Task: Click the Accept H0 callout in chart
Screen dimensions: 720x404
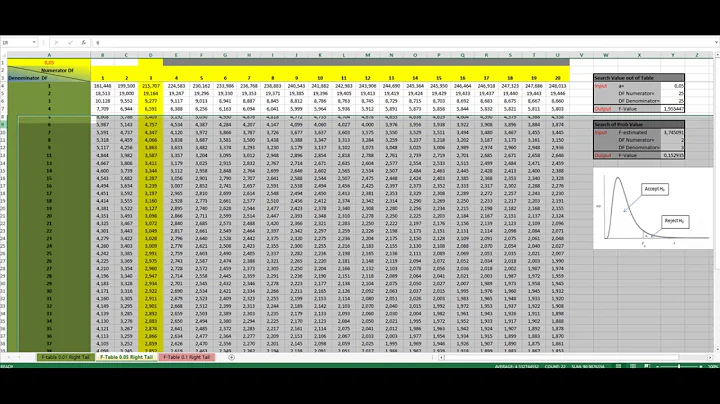Action: click(x=655, y=189)
